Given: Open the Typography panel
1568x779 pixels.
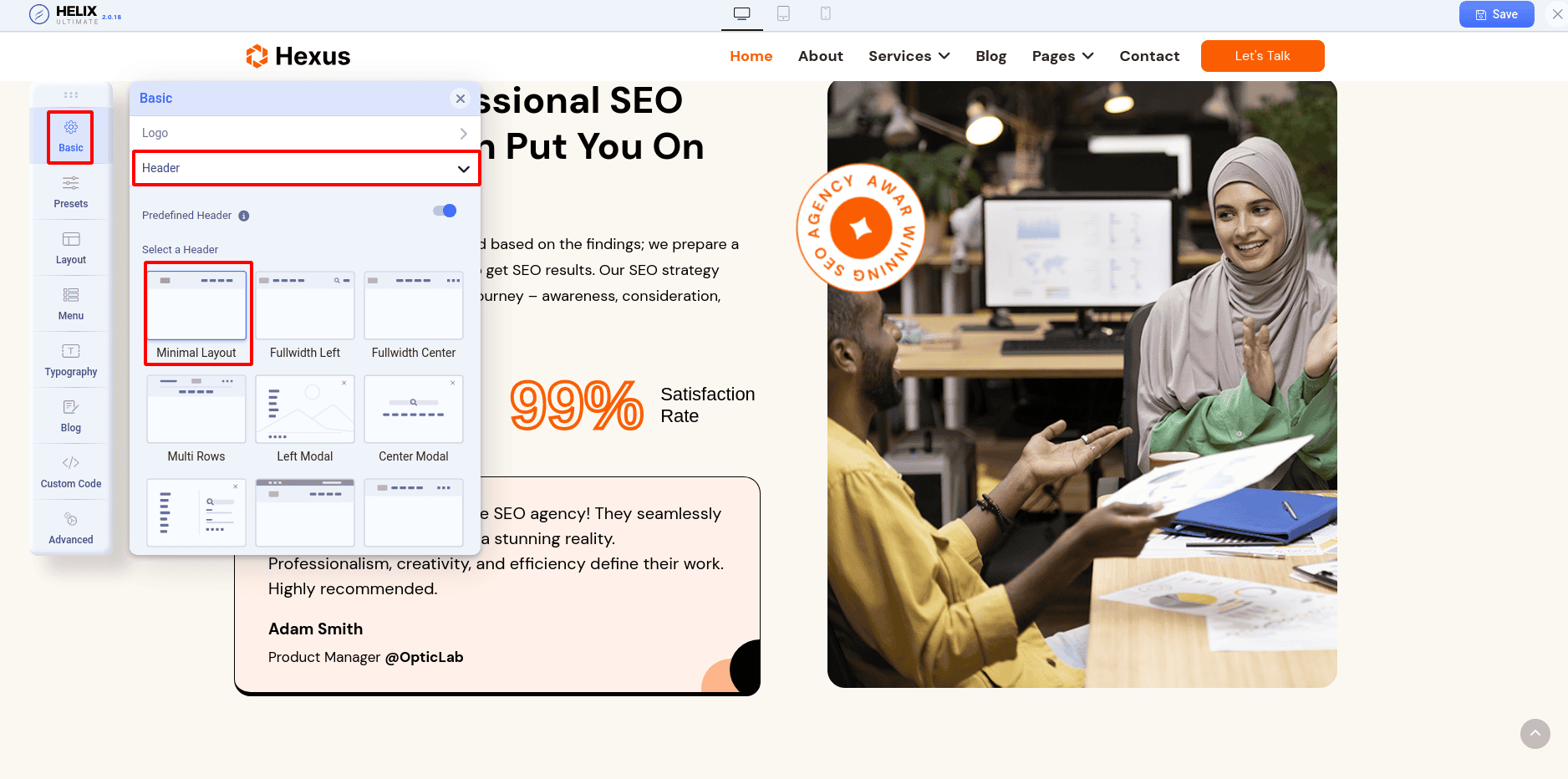Looking at the screenshot, I should pos(70,359).
